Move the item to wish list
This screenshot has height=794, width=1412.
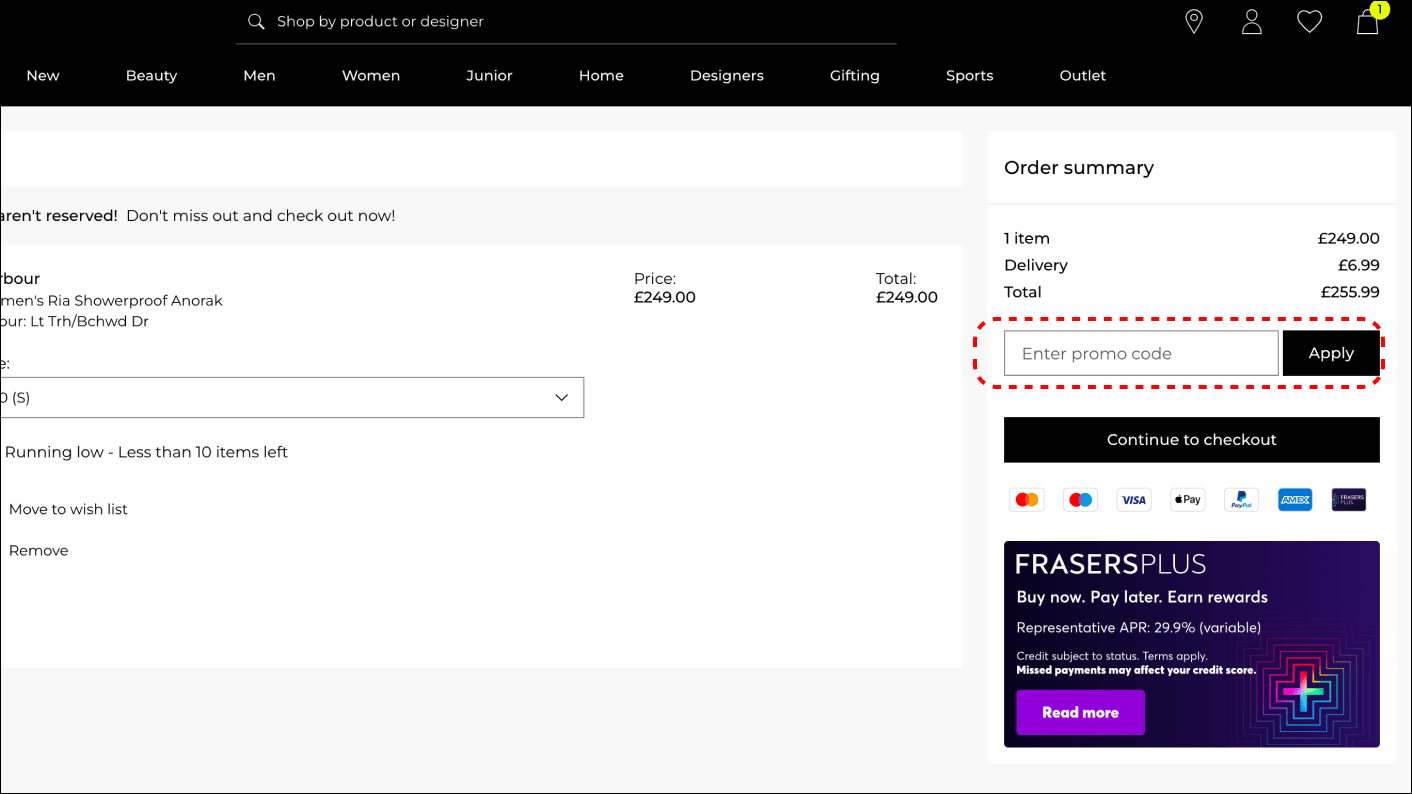(x=68, y=509)
